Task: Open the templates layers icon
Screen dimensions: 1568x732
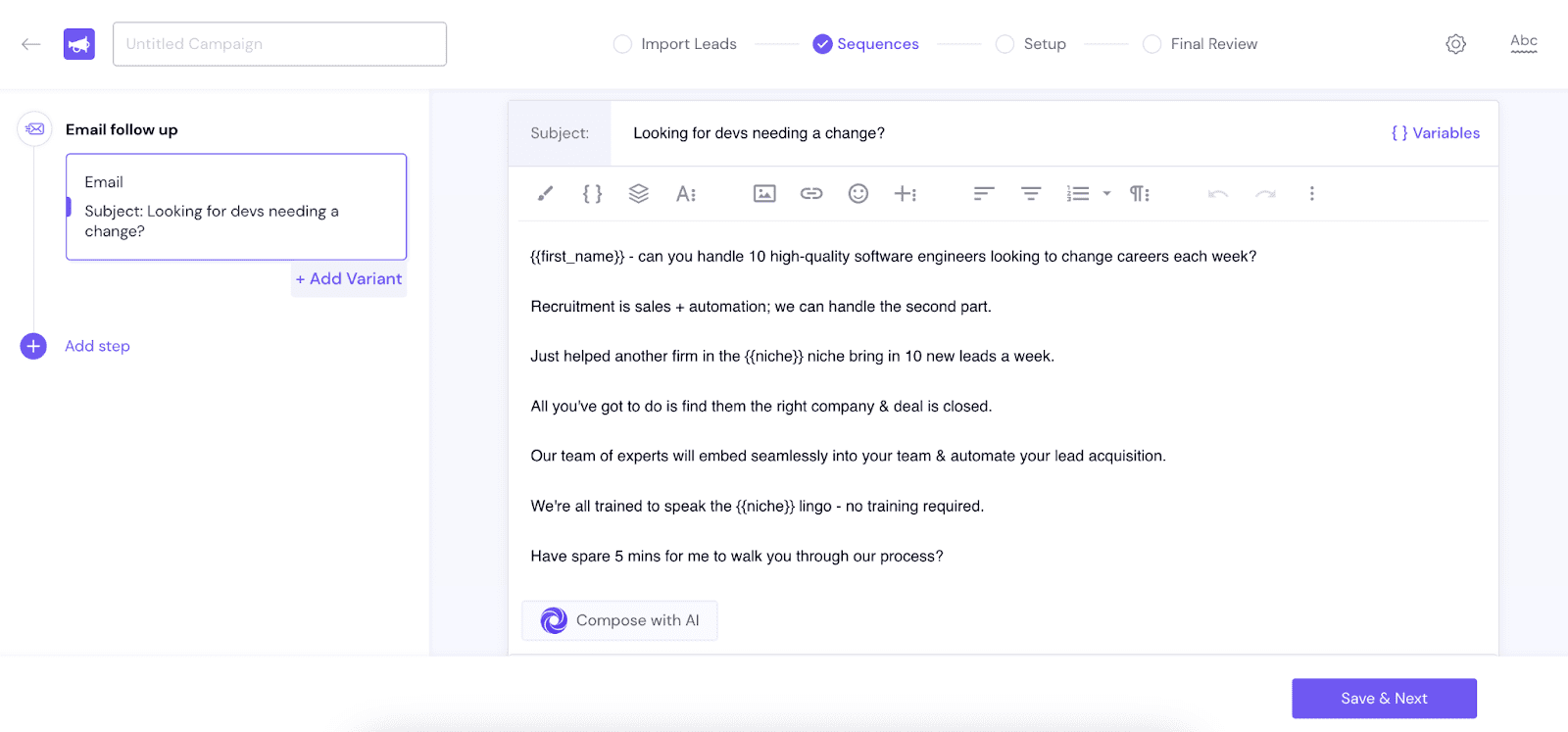Action: pos(639,194)
